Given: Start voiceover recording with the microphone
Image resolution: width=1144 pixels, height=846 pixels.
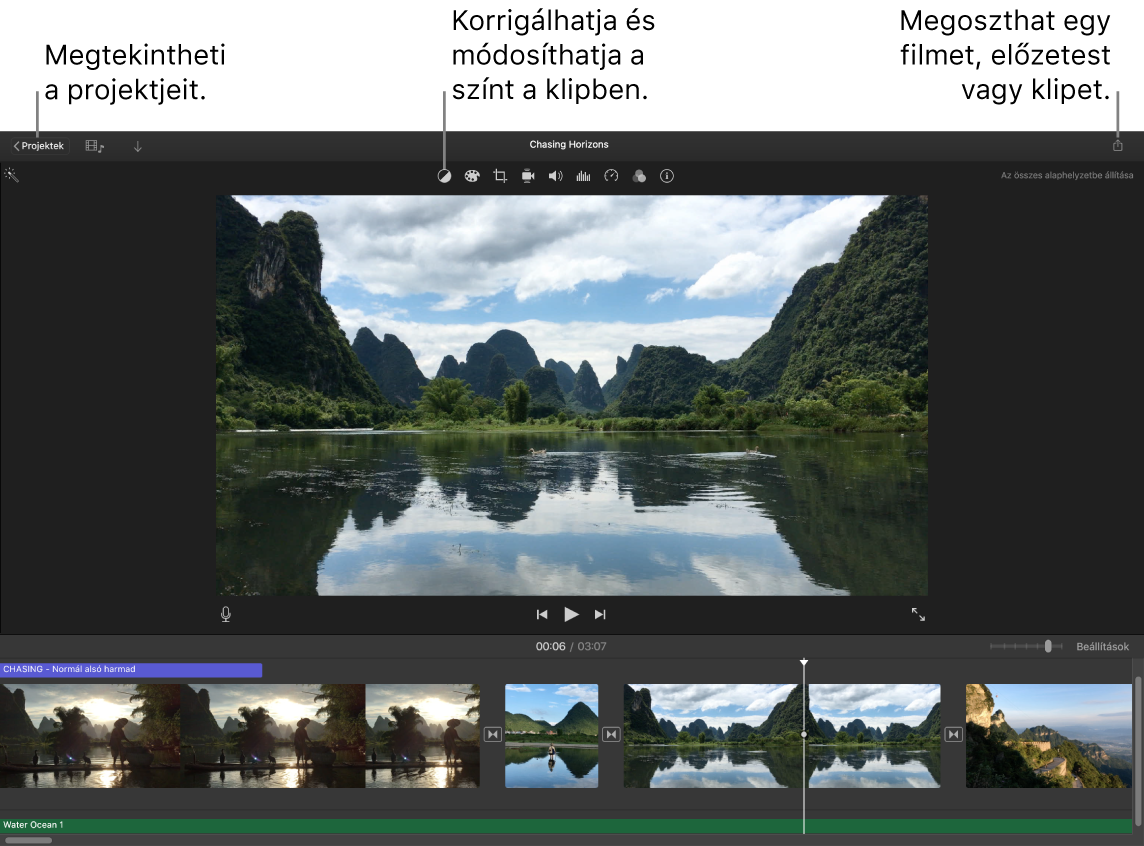Looking at the screenshot, I should click(x=225, y=614).
